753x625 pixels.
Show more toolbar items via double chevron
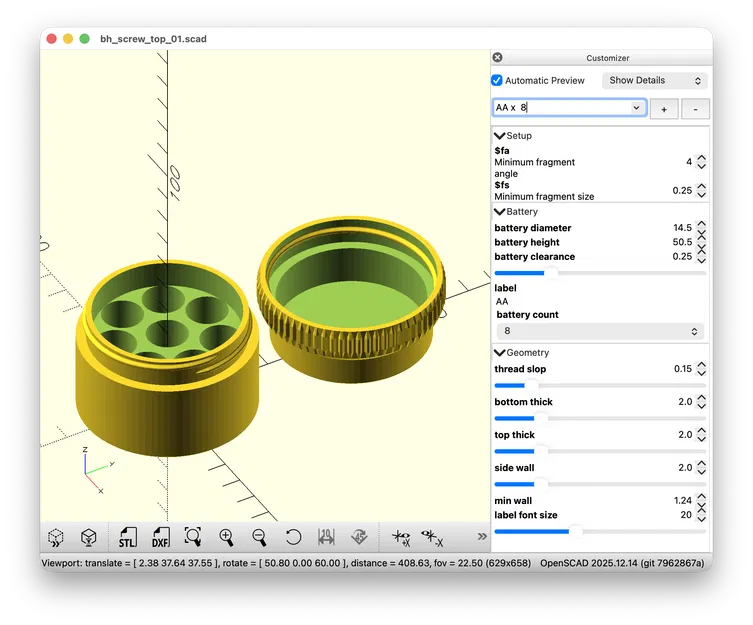(x=482, y=537)
